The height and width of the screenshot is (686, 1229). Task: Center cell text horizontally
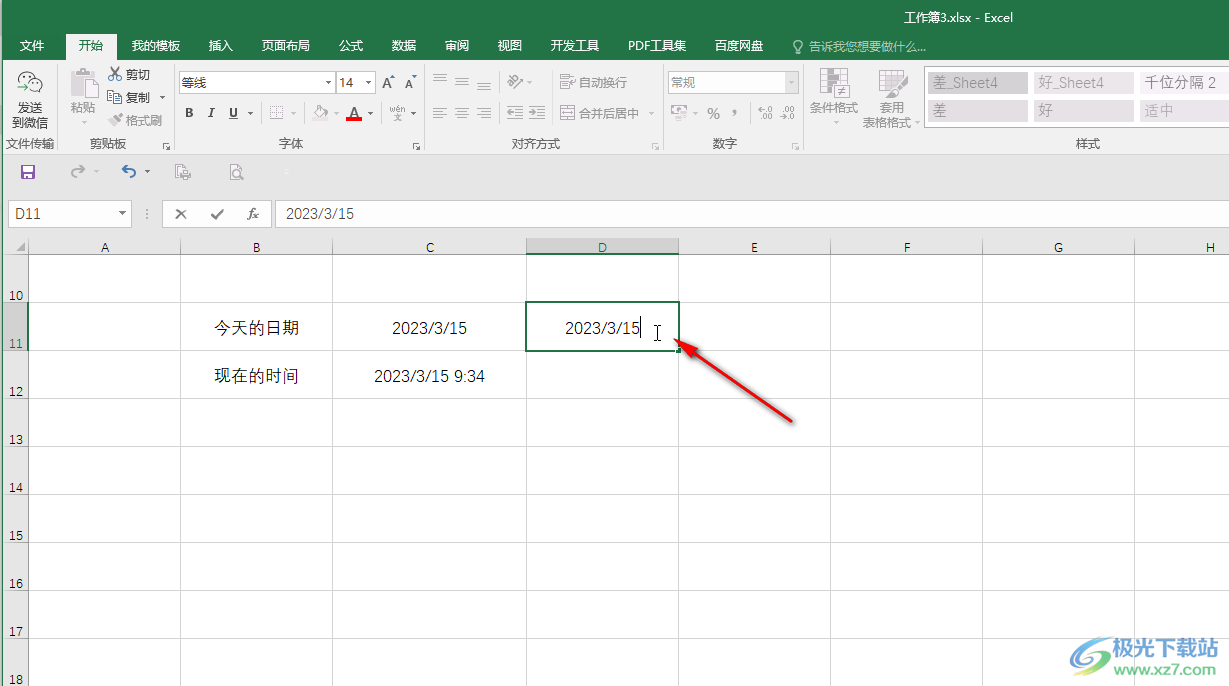click(x=462, y=113)
